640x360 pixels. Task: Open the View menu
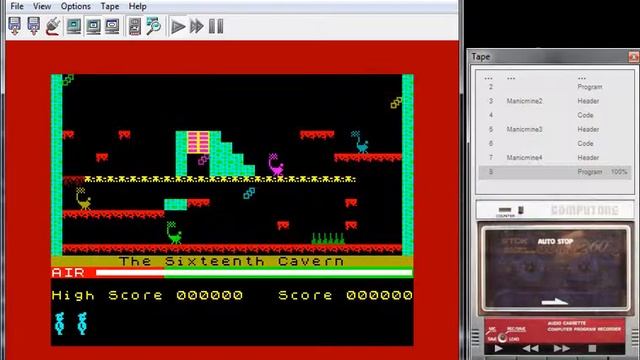pos(42,6)
